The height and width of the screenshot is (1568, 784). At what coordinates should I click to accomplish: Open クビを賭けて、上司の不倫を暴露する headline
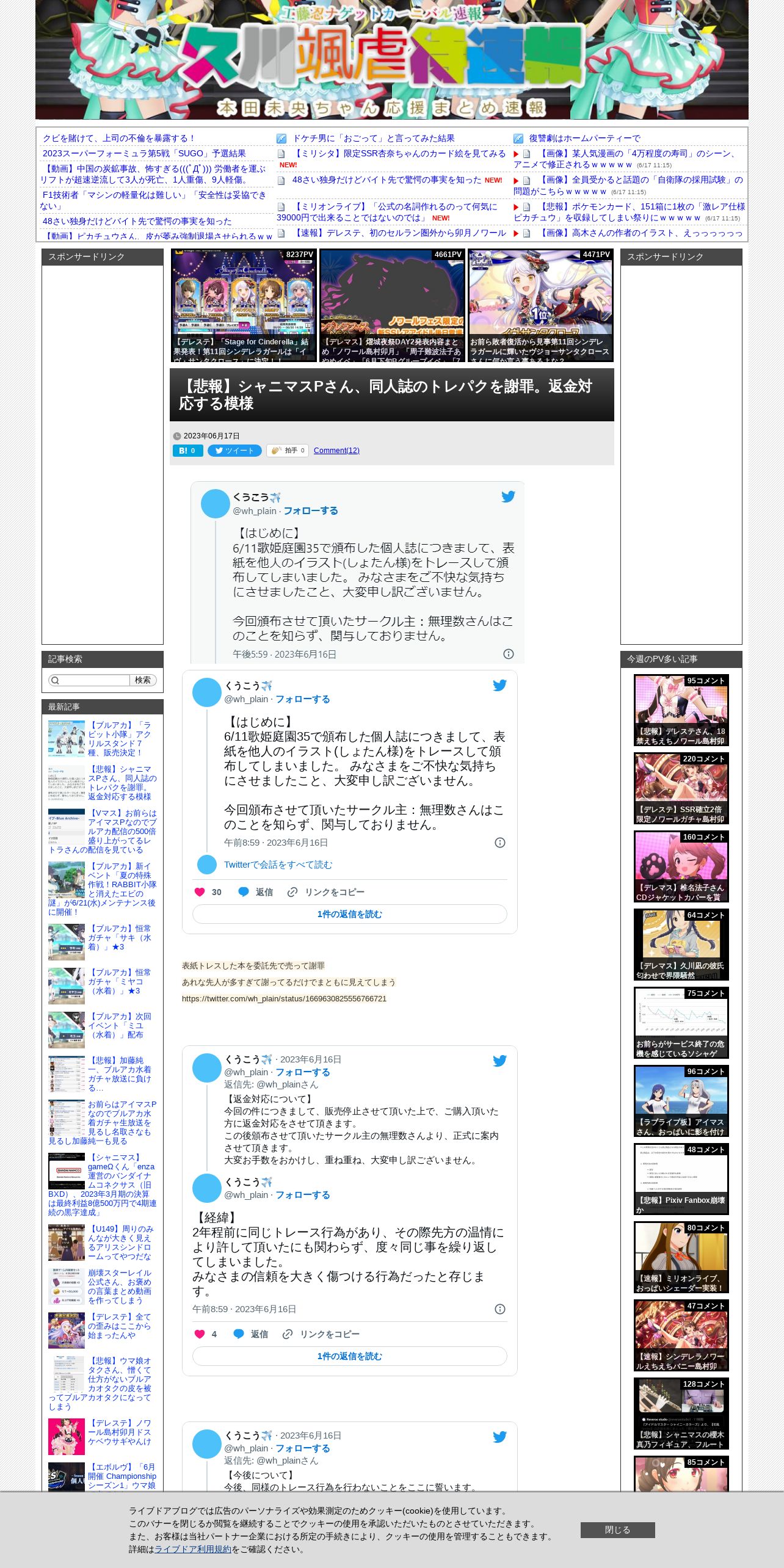click(119, 139)
